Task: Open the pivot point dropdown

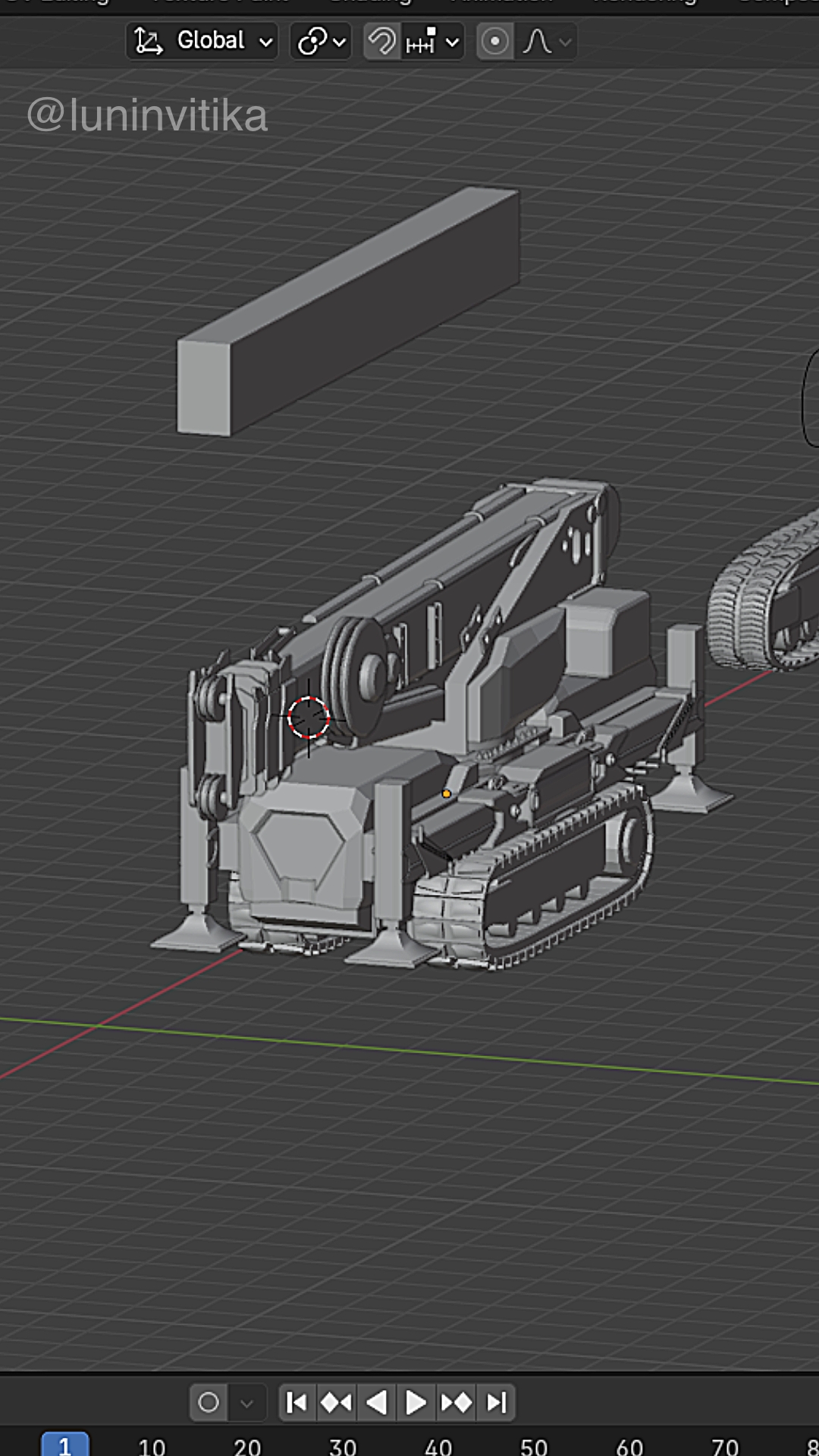Action: coord(321,41)
